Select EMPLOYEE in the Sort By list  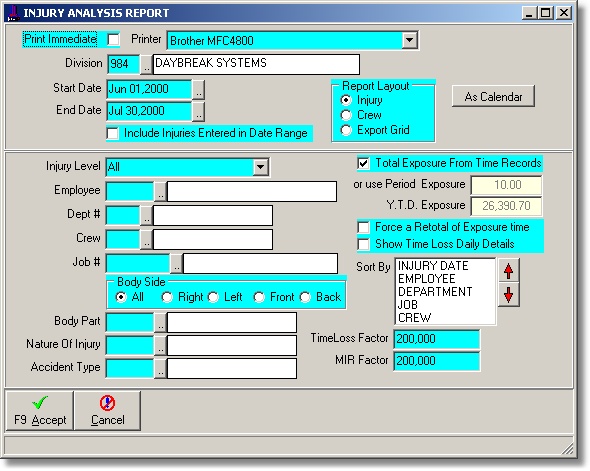pos(427,279)
